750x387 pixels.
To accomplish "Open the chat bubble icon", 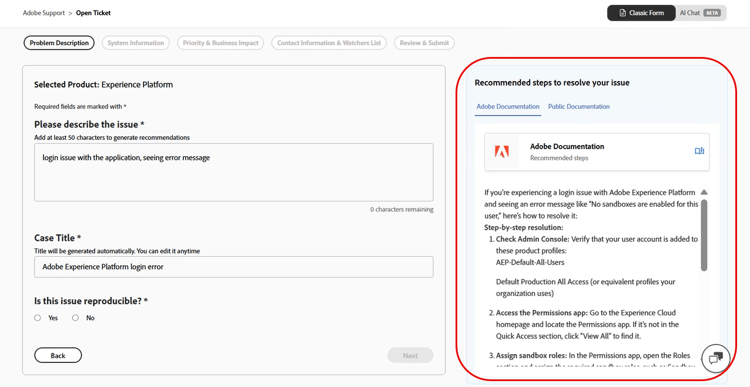I will pos(716,358).
